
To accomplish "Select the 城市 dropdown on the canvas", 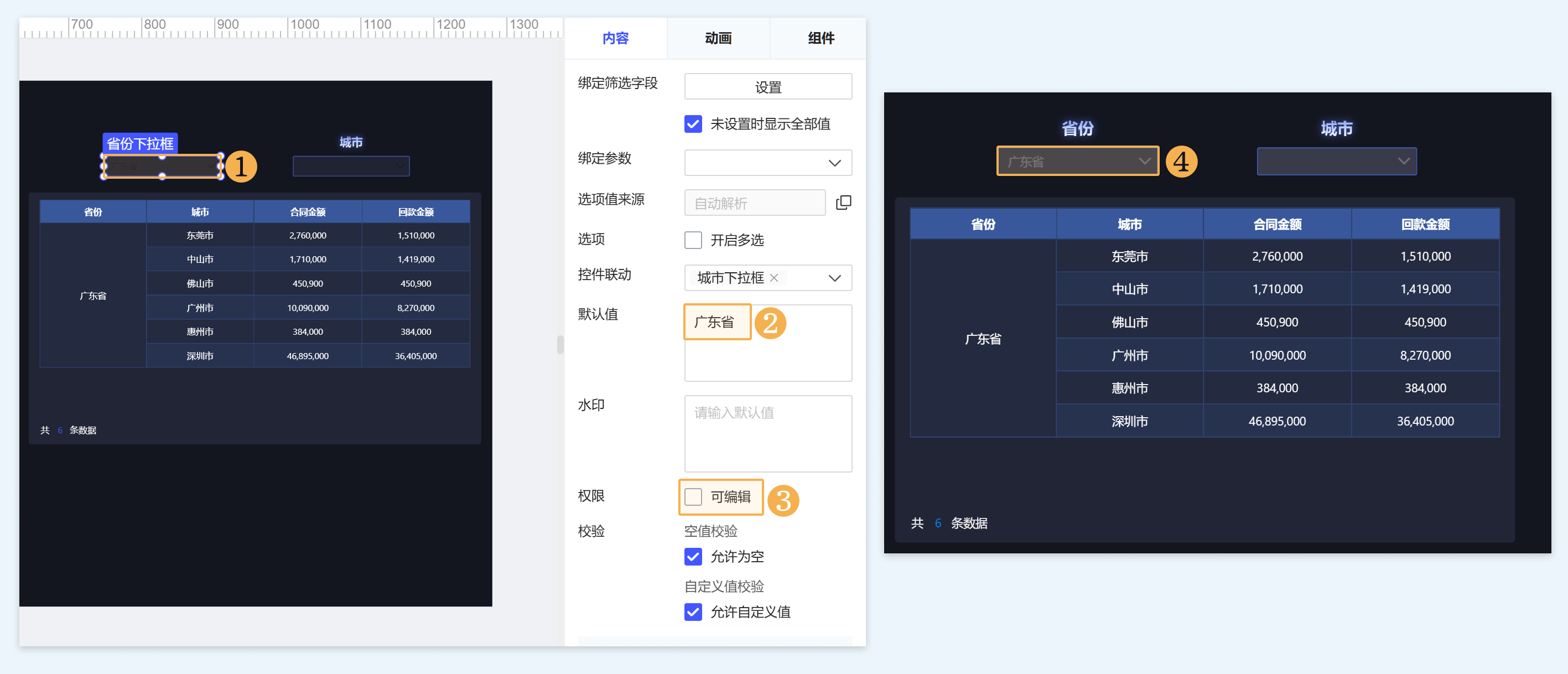I will click(351, 166).
